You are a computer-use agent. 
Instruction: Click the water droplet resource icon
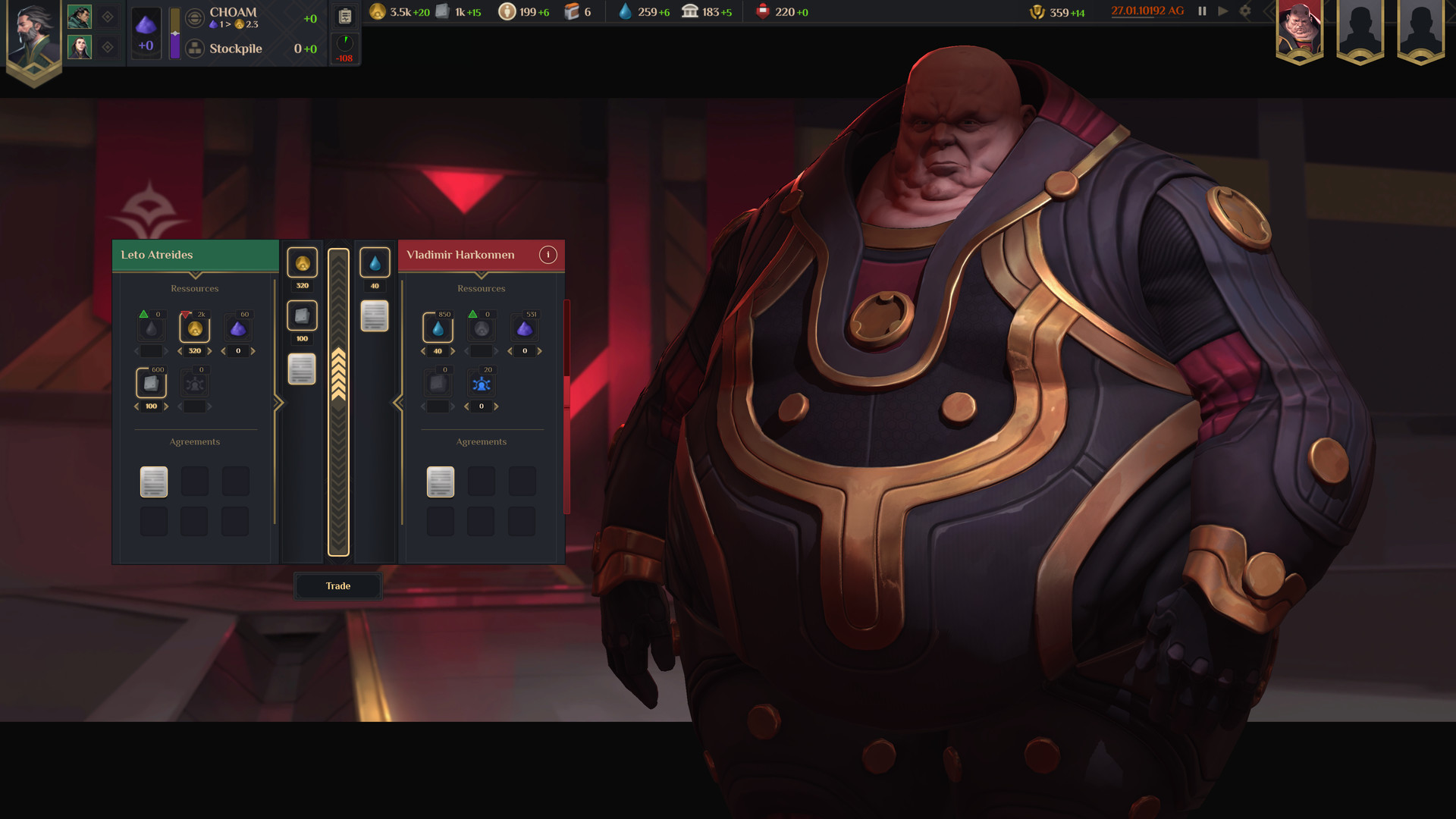(x=625, y=11)
